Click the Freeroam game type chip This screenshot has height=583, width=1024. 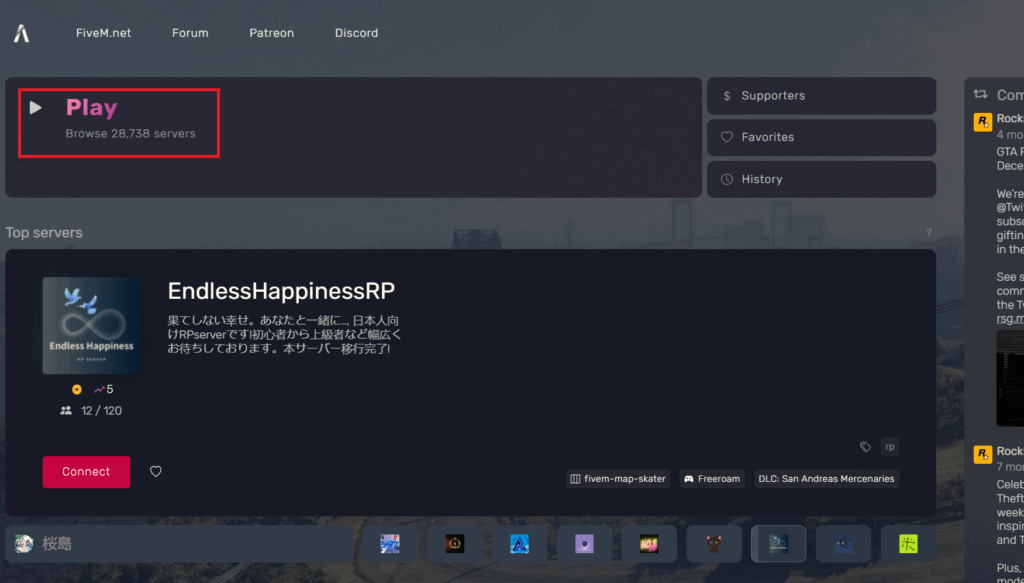712,479
